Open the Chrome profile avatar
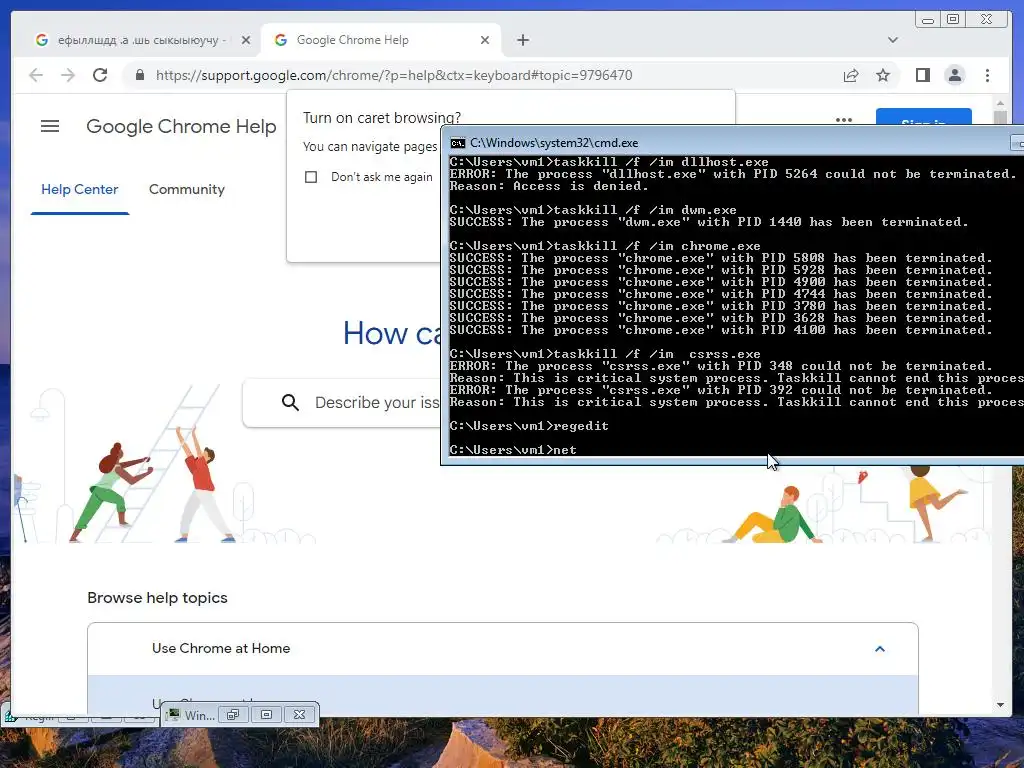 point(955,75)
